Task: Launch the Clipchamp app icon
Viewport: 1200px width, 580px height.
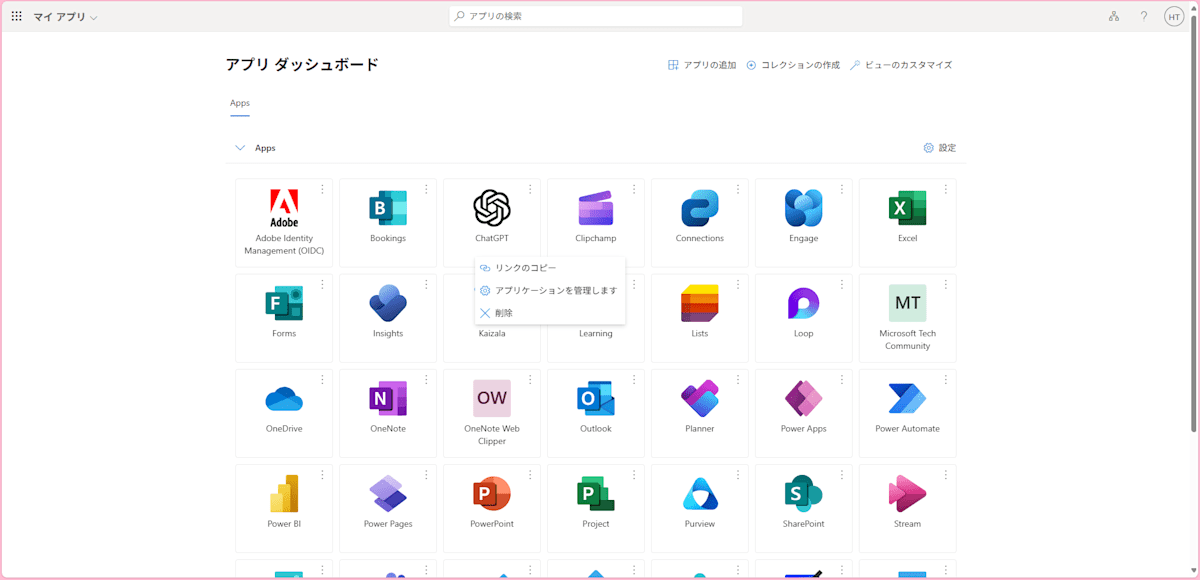Action: pyautogui.click(x=596, y=208)
